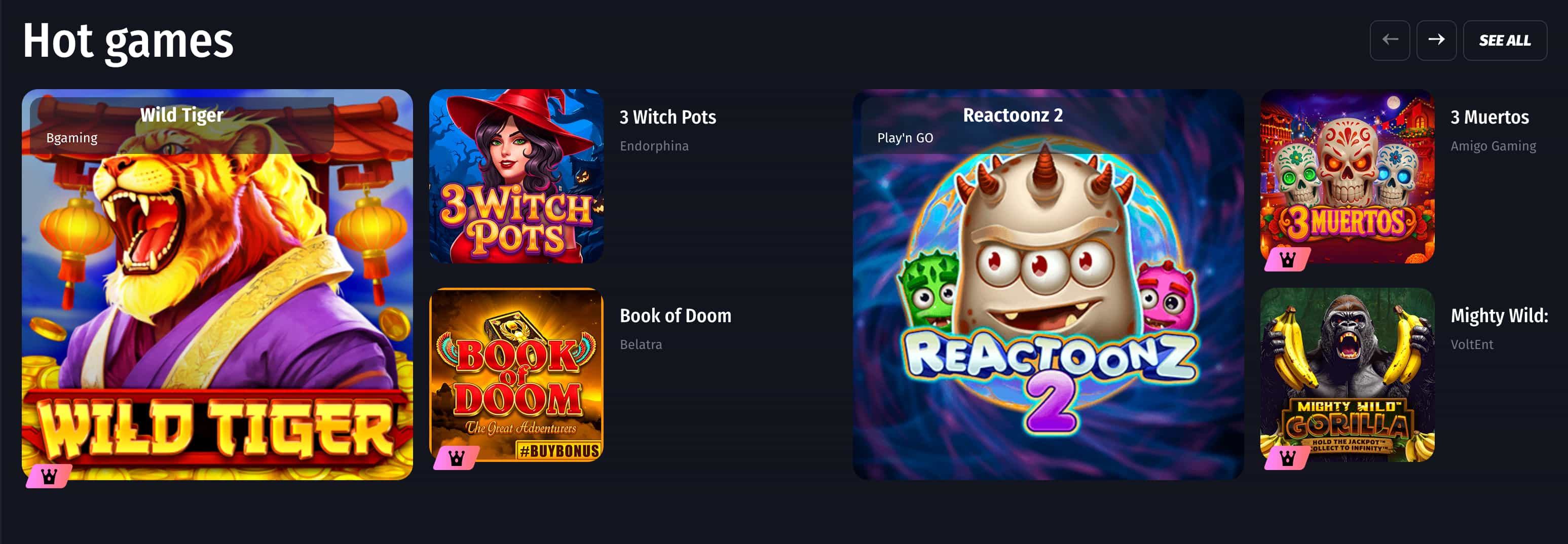The height and width of the screenshot is (544, 1568).
Task: Click the Book of Doom title text
Action: point(676,315)
